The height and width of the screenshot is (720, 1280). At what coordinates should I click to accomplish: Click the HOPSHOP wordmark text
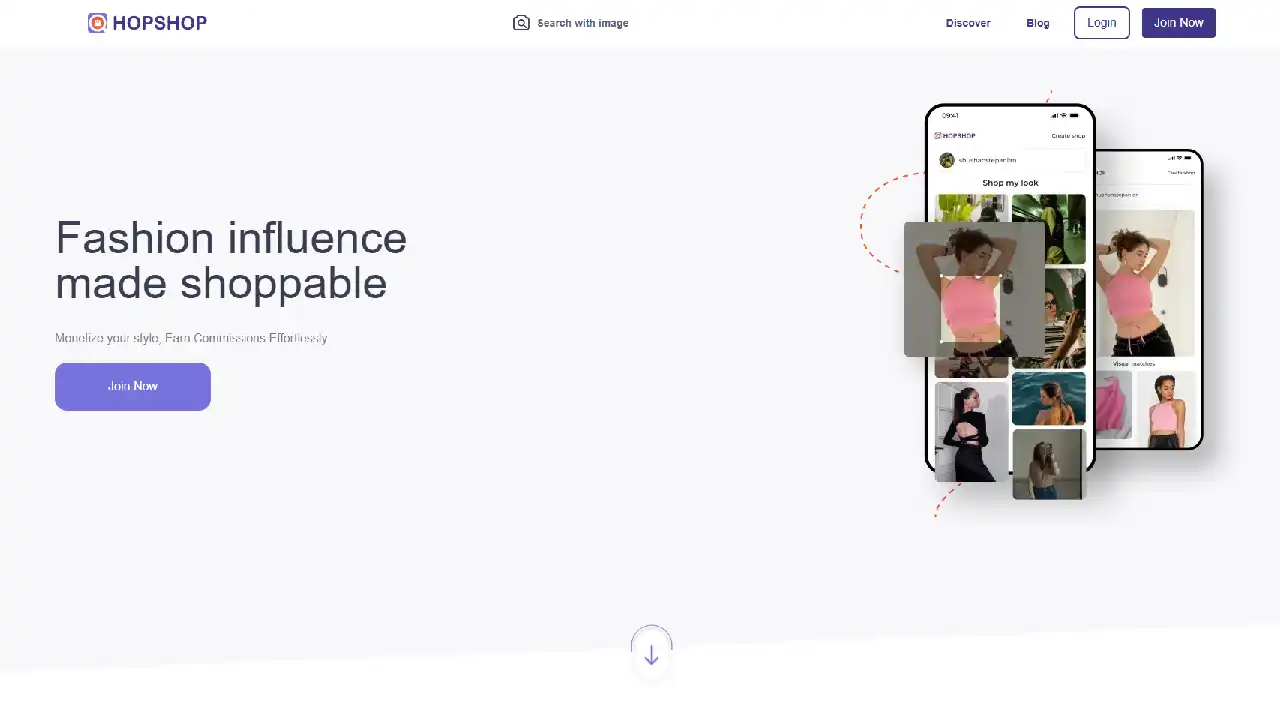coord(160,23)
